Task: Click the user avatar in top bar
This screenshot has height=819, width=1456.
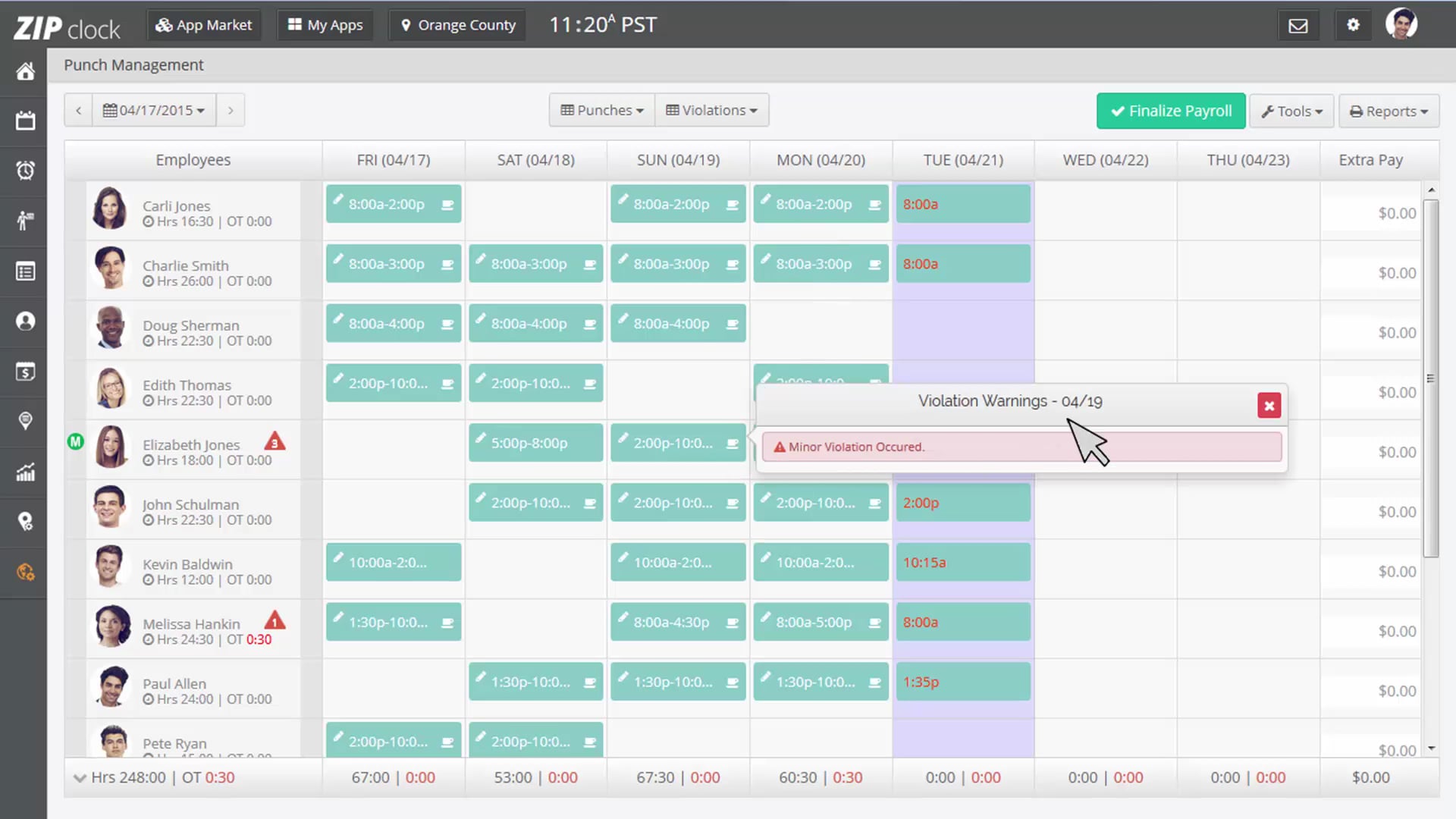Action: (1401, 24)
